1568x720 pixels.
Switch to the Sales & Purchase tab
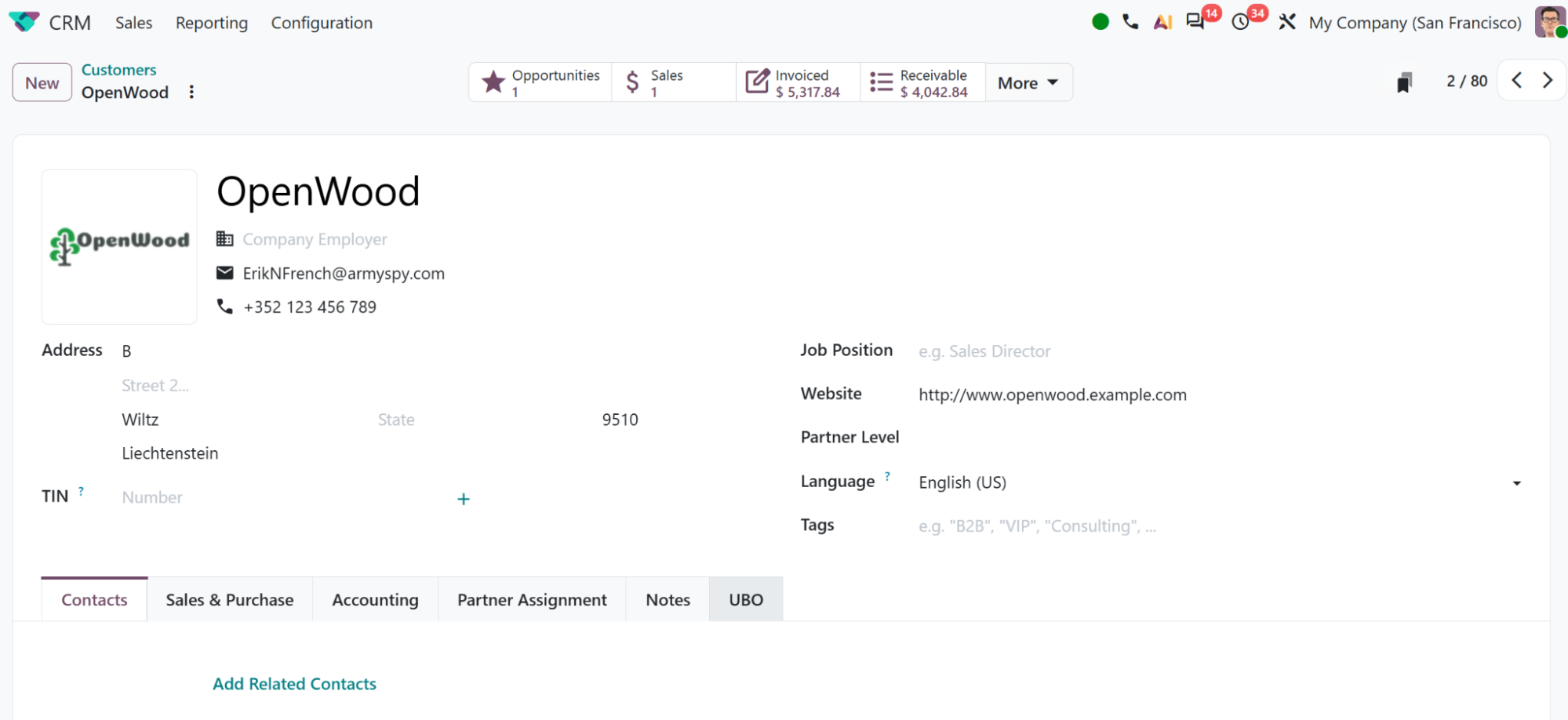230,599
